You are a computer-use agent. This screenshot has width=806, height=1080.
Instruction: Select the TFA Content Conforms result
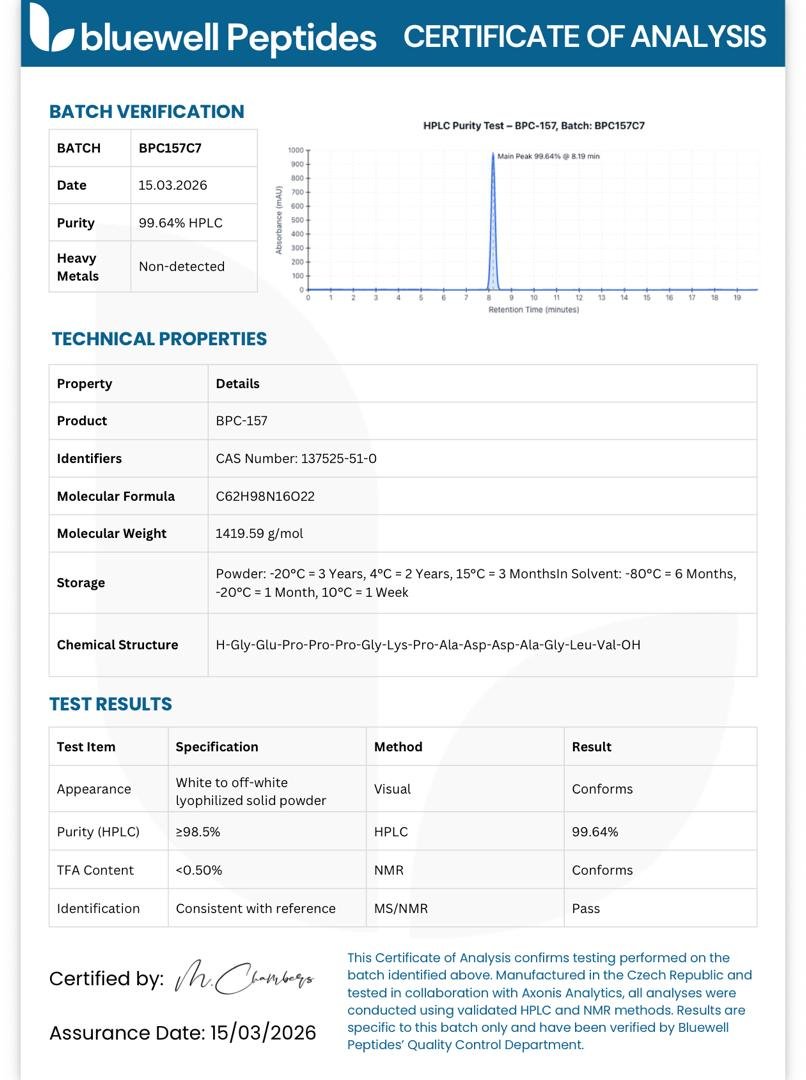tap(602, 871)
